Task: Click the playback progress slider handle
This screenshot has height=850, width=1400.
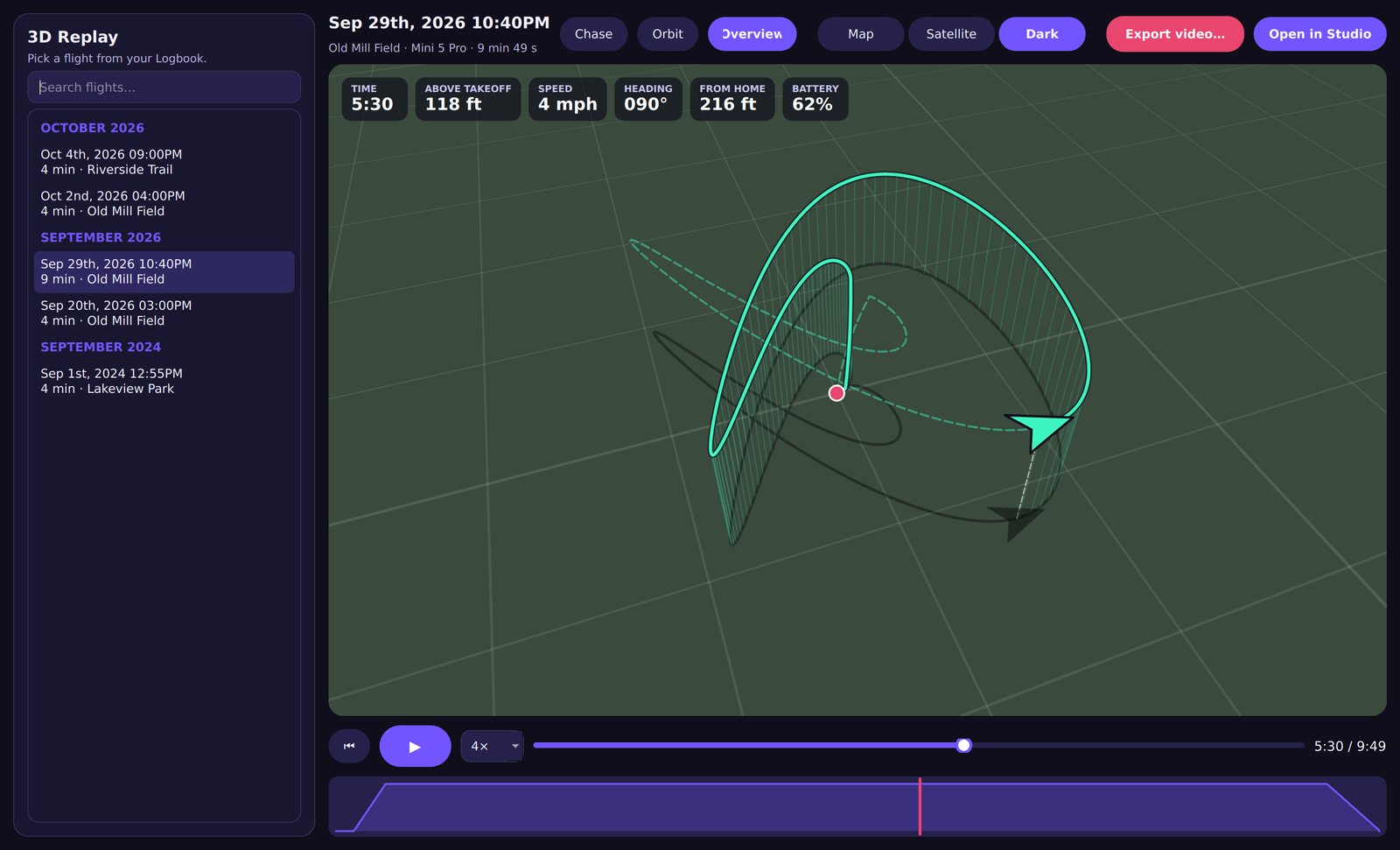Action: click(963, 745)
